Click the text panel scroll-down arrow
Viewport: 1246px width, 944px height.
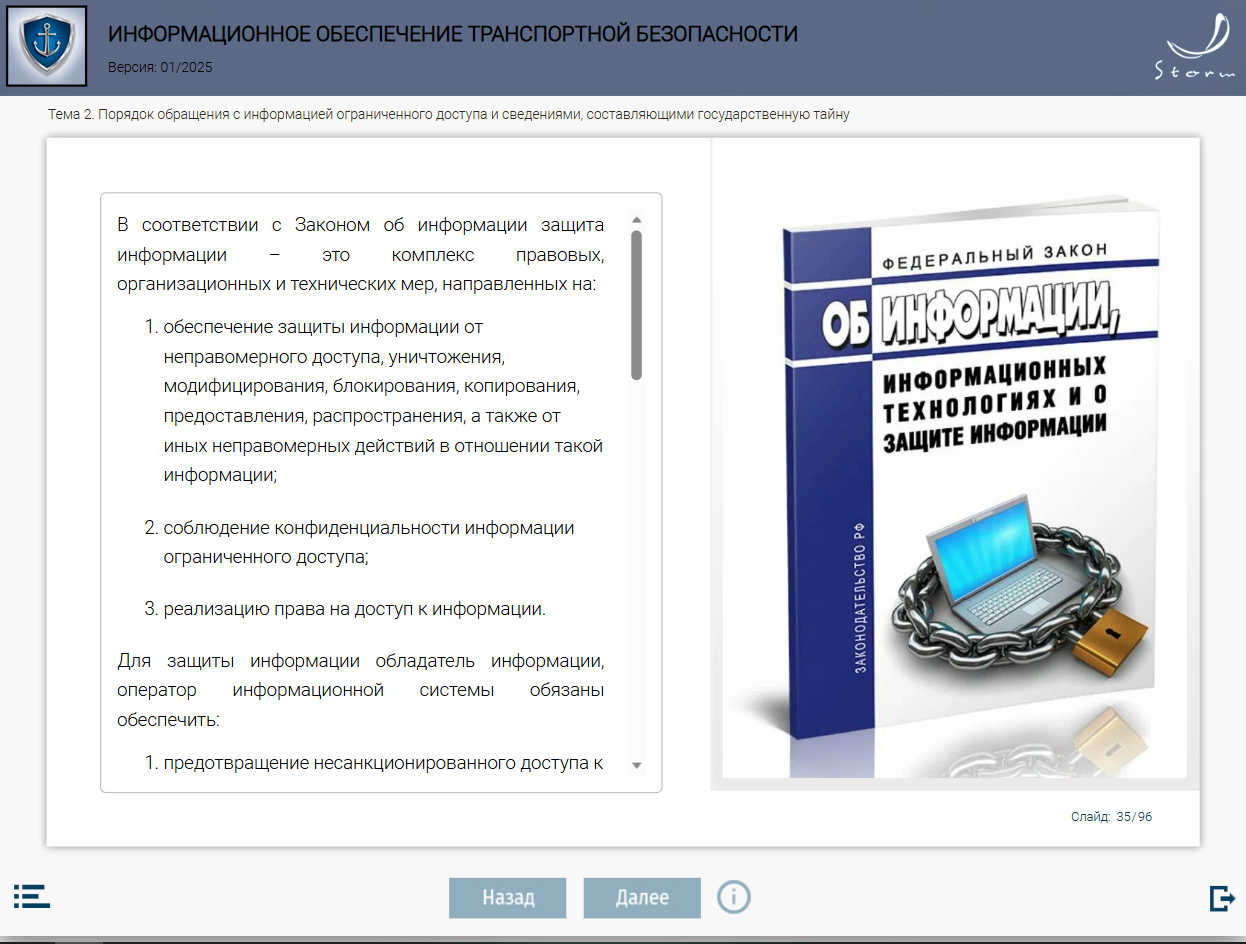click(x=637, y=765)
